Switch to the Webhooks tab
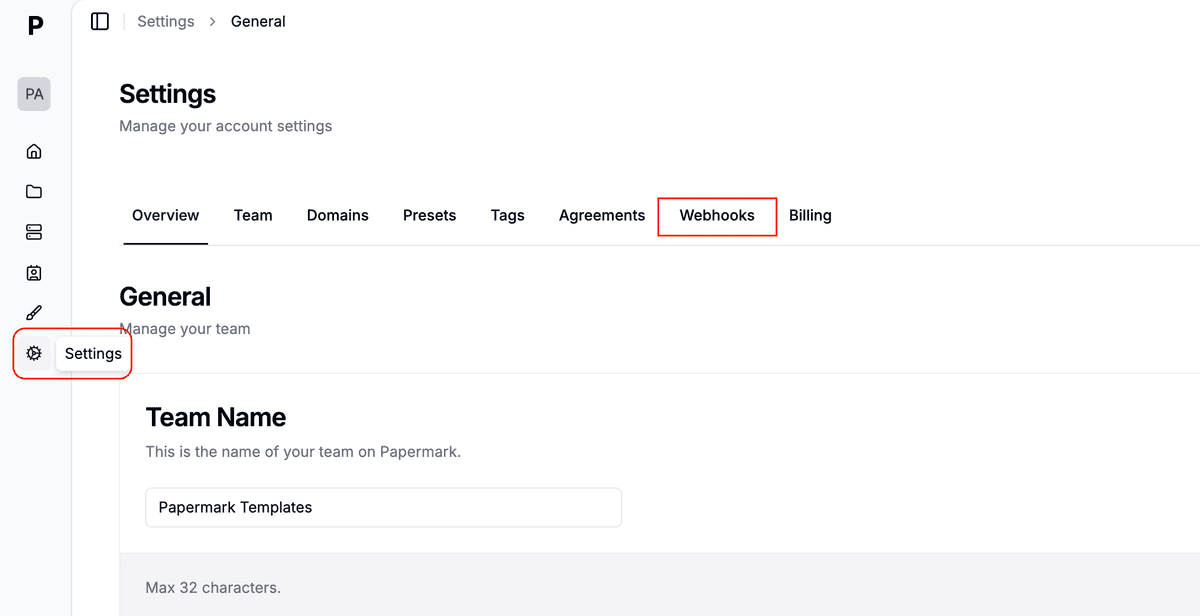This screenshot has width=1200, height=616. click(x=717, y=216)
